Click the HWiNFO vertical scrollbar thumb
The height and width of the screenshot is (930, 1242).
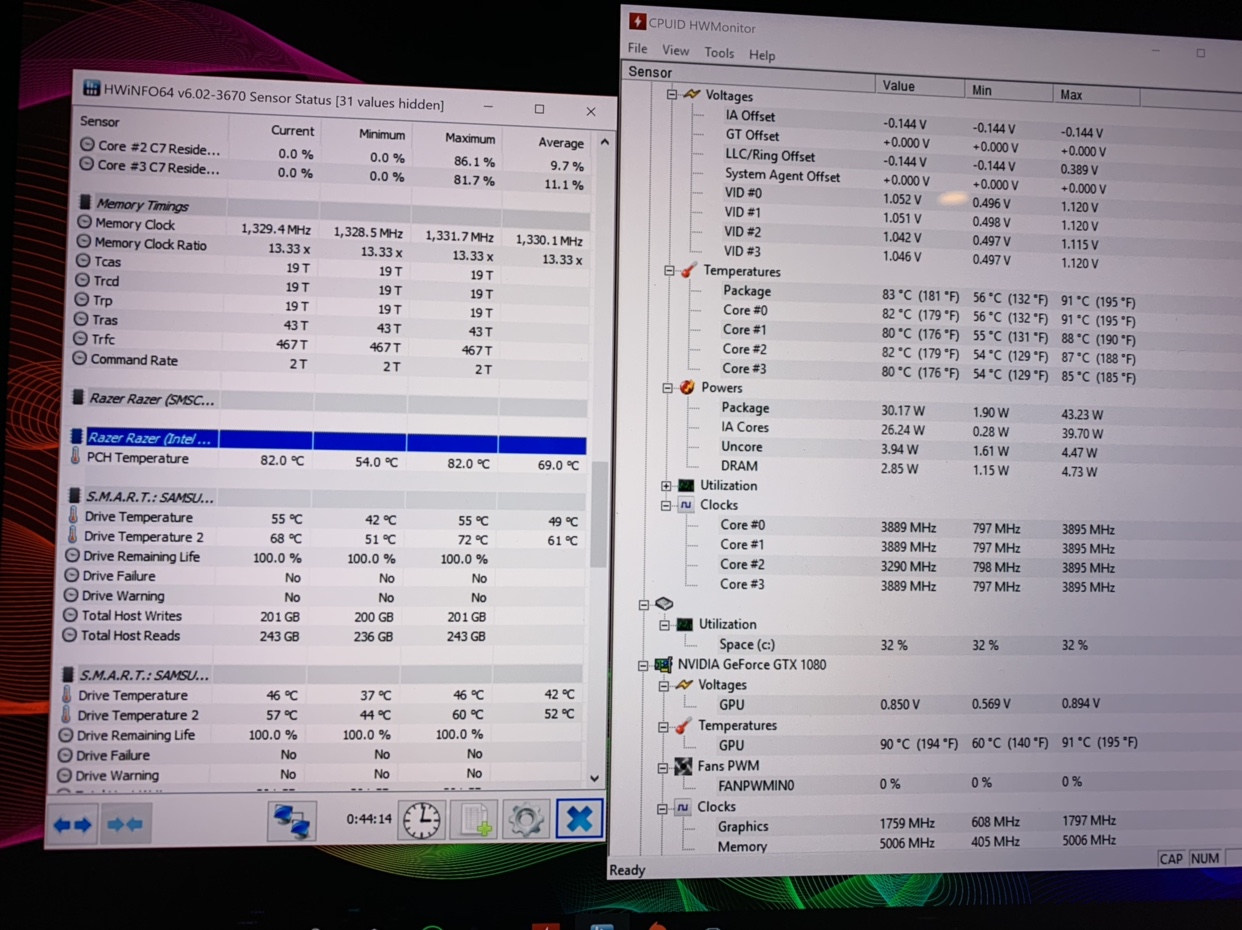tap(599, 514)
